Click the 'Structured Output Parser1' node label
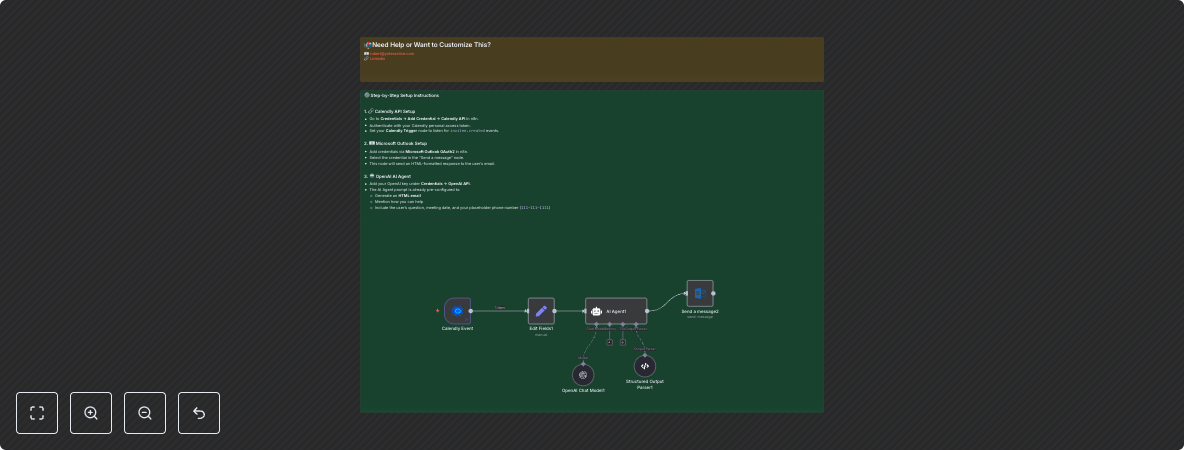Viewport: 1184px width, 450px height. [x=645, y=384]
